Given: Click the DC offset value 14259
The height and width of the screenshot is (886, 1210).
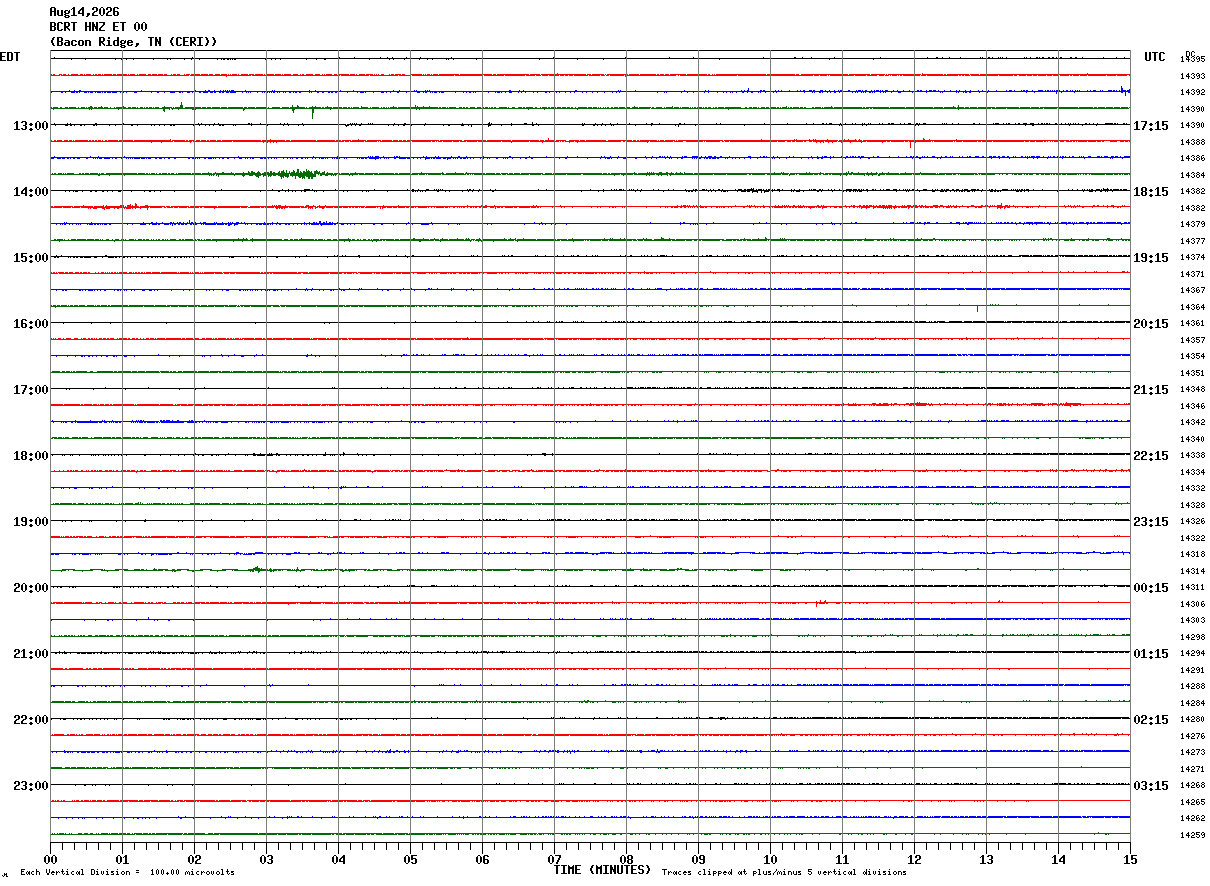Looking at the screenshot, I should coord(1192,835).
